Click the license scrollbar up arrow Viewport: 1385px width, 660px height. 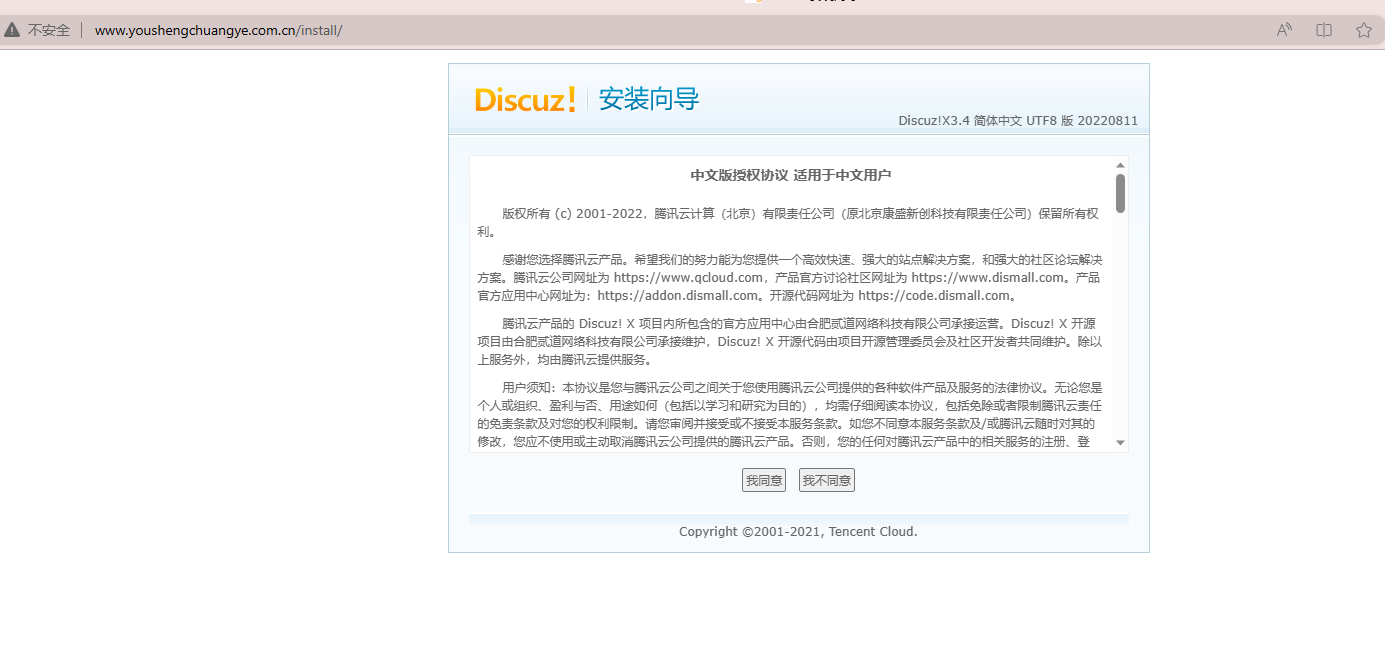tap(1120, 165)
